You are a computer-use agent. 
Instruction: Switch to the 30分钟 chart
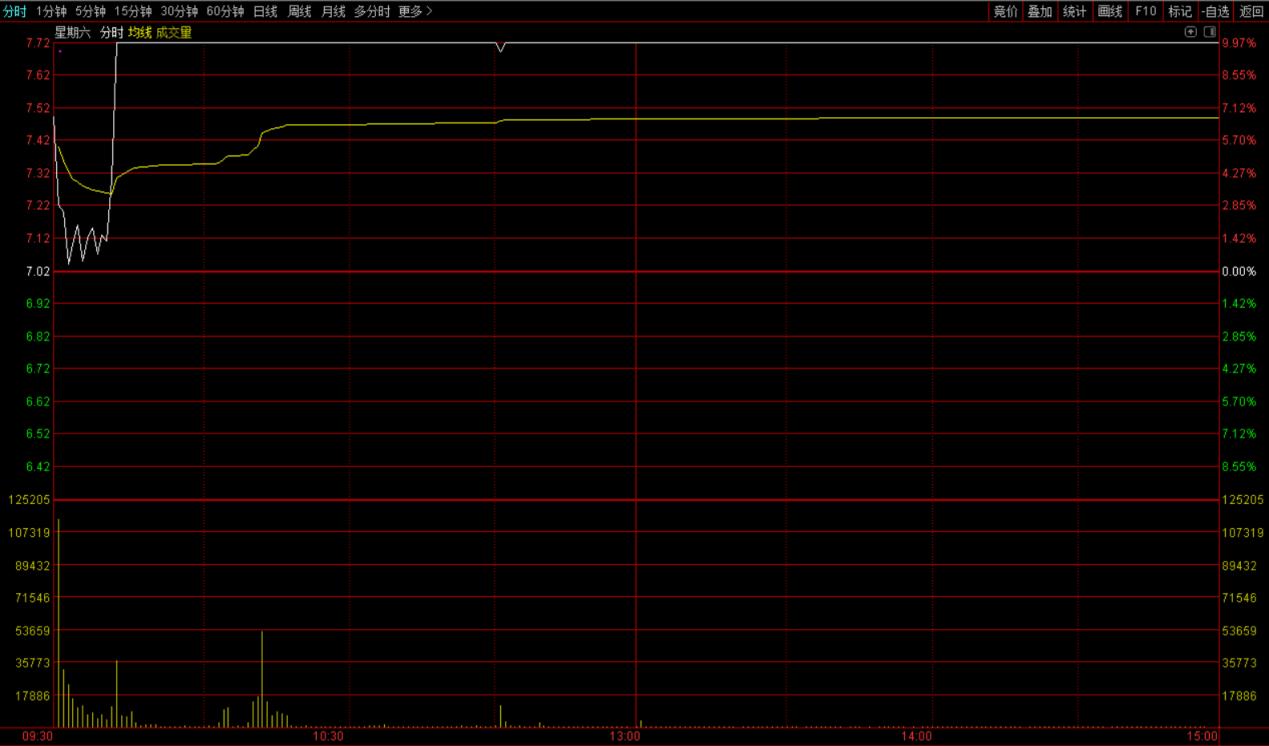[x=179, y=11]
